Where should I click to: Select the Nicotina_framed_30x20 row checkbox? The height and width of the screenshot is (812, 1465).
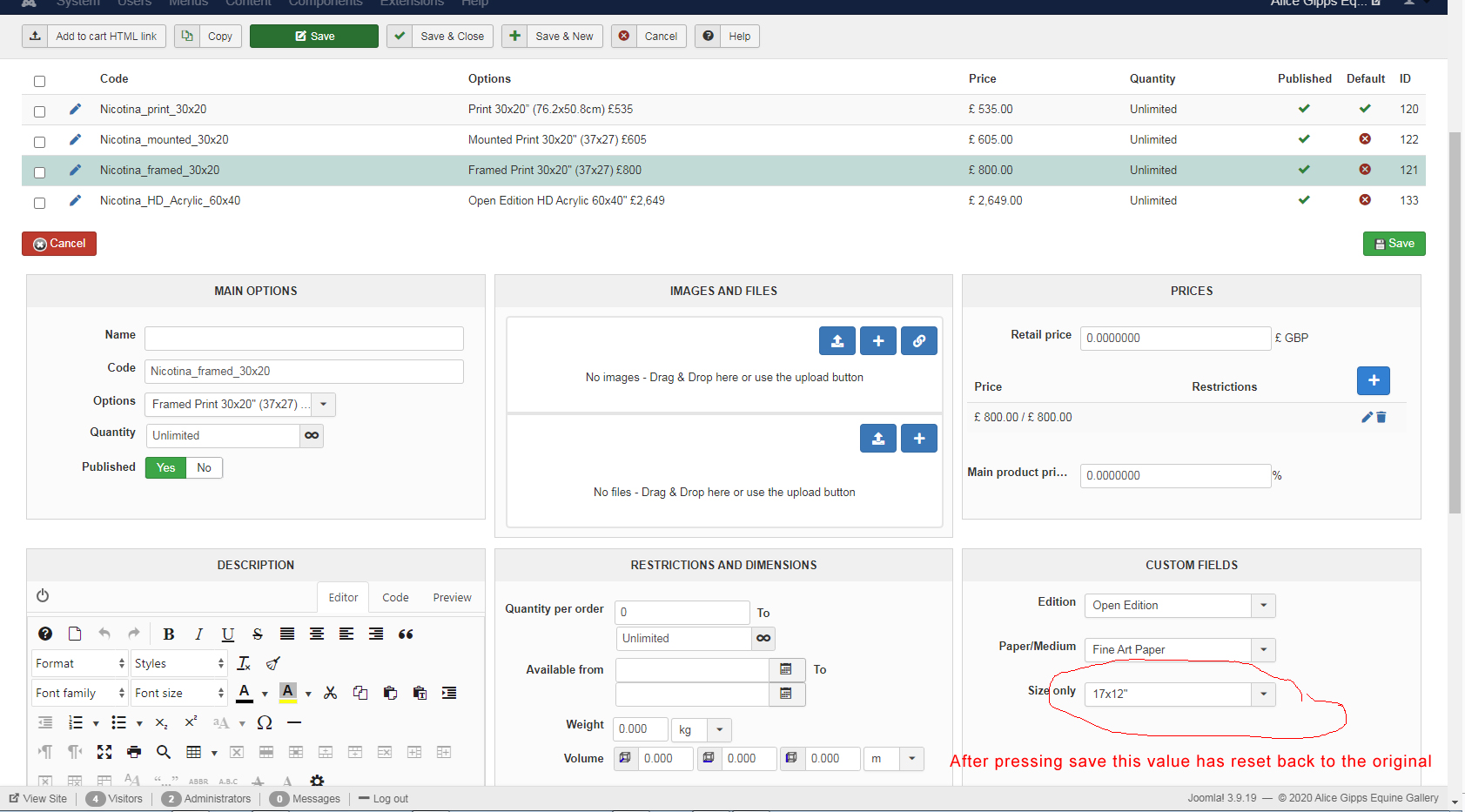point(39,172)
